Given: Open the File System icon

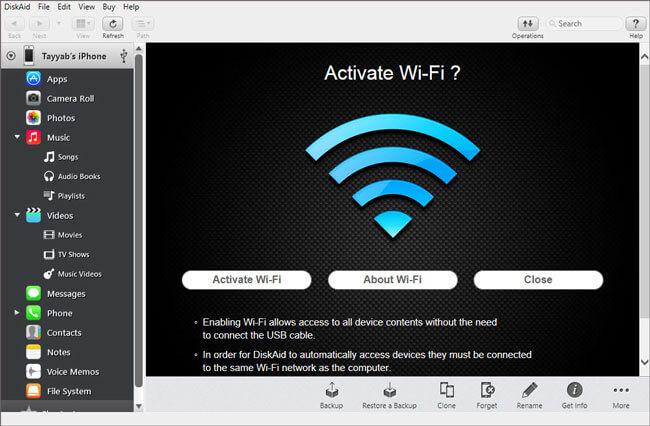Looking at the screenshot, I should pyautogui.click(x=34, y=391).
